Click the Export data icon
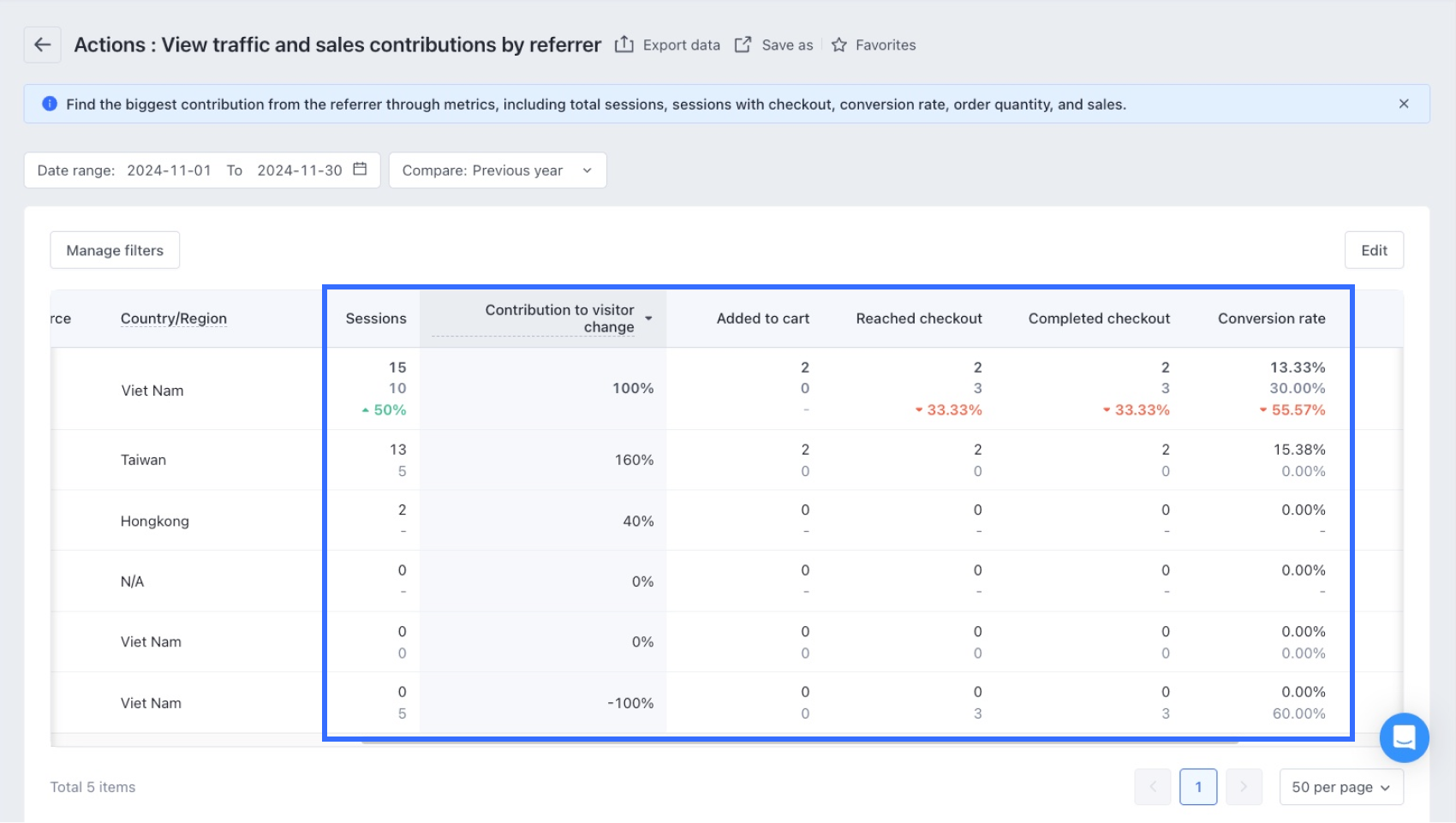Image resolution: width=1456 pixels, height=823 pixels. [624, 45]
